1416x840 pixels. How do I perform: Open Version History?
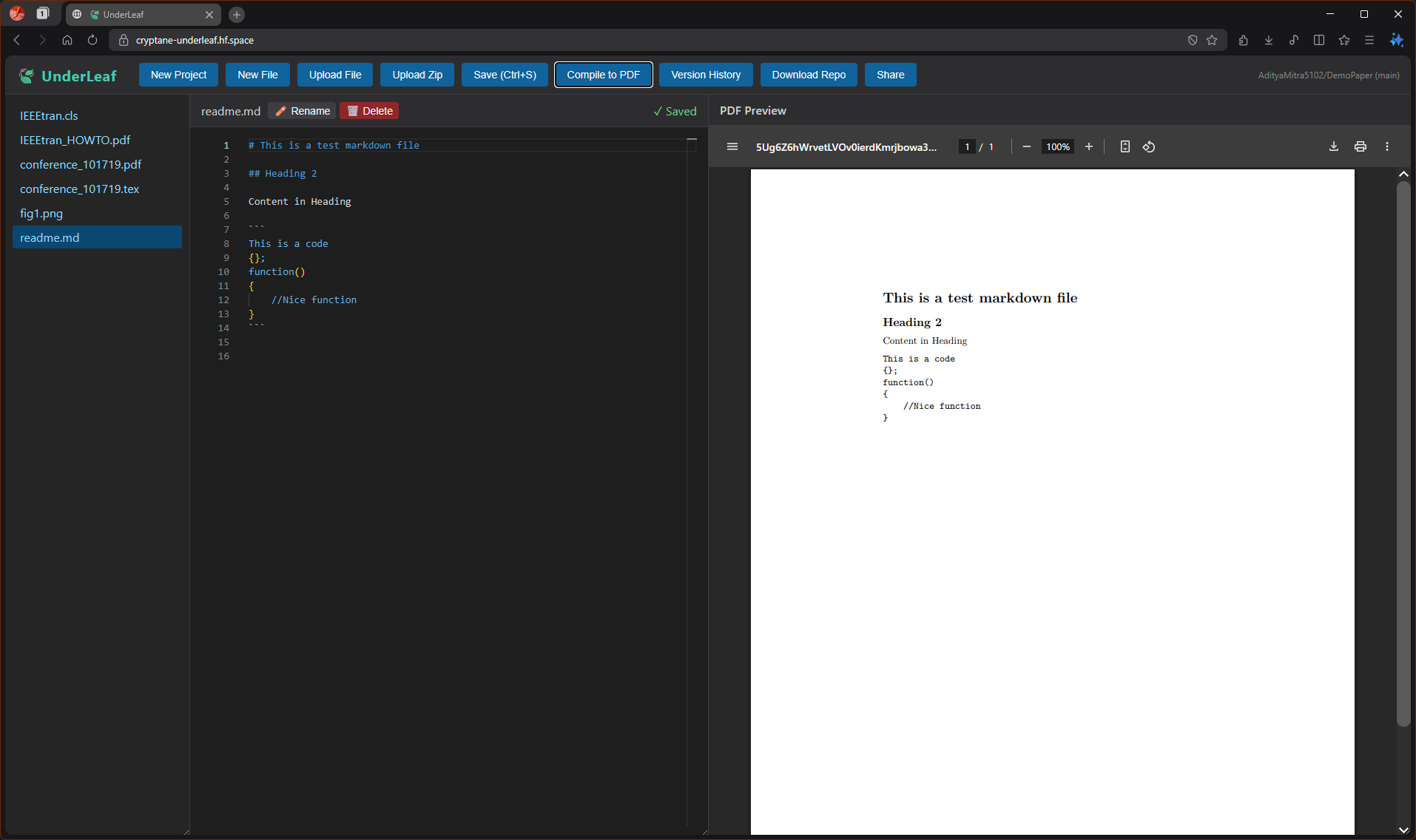705,75
